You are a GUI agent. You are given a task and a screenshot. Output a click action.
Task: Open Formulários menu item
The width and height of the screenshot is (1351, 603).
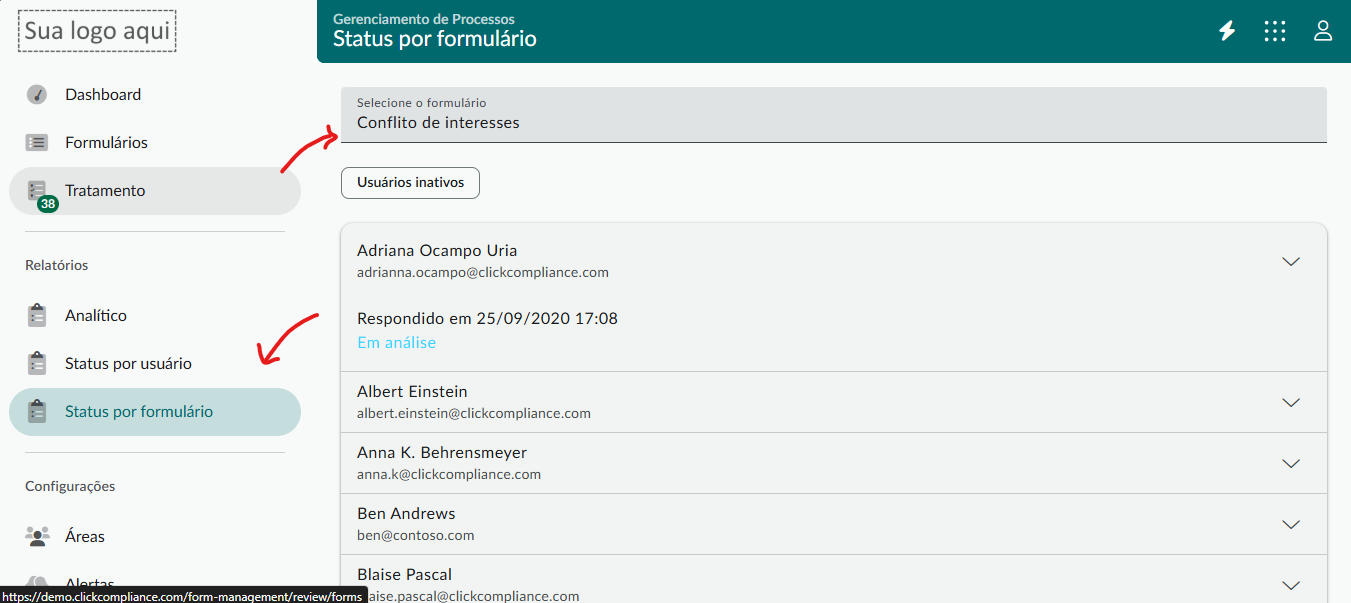[x=155, y=143]
